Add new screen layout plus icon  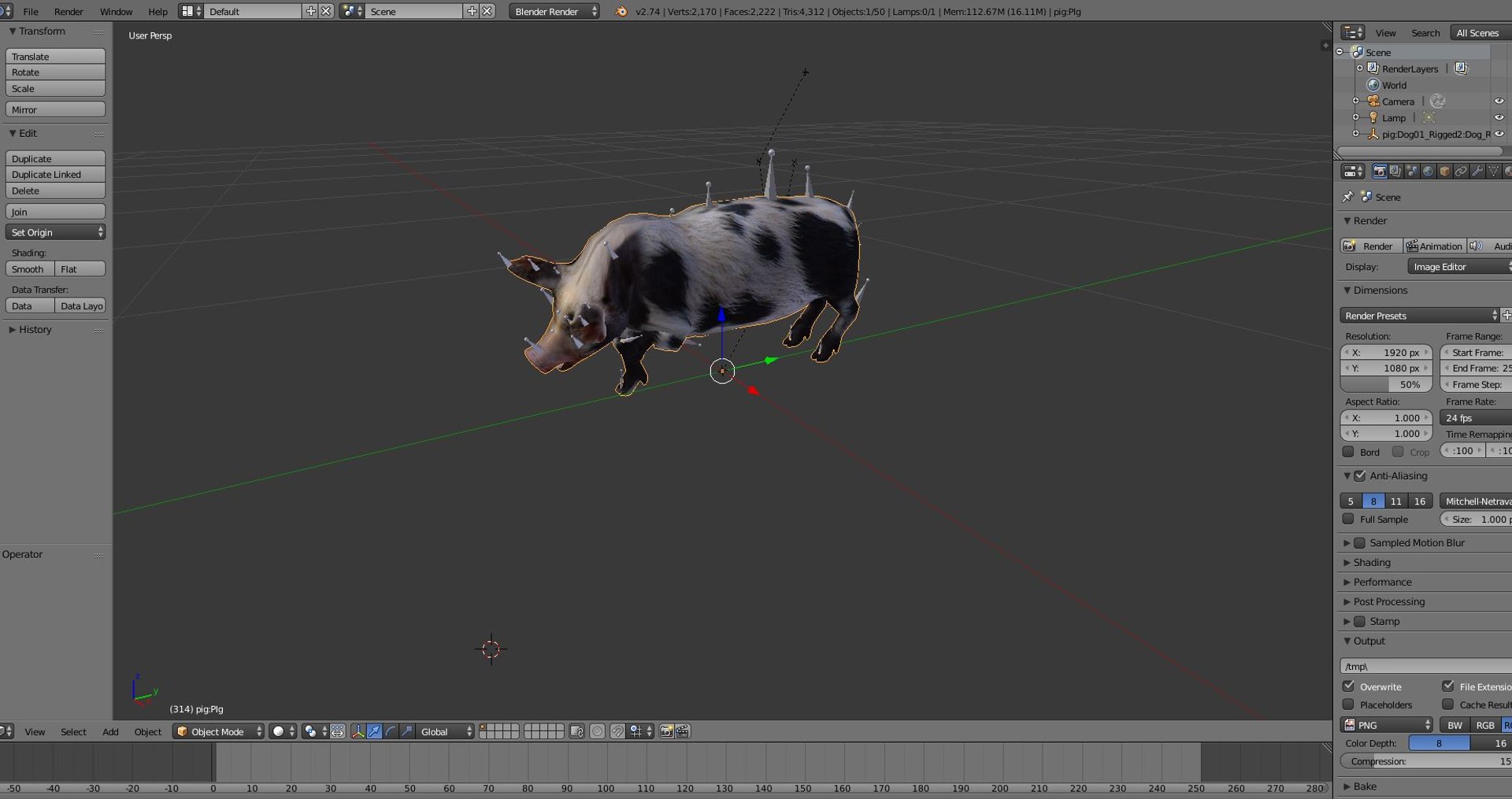point(310,11)
